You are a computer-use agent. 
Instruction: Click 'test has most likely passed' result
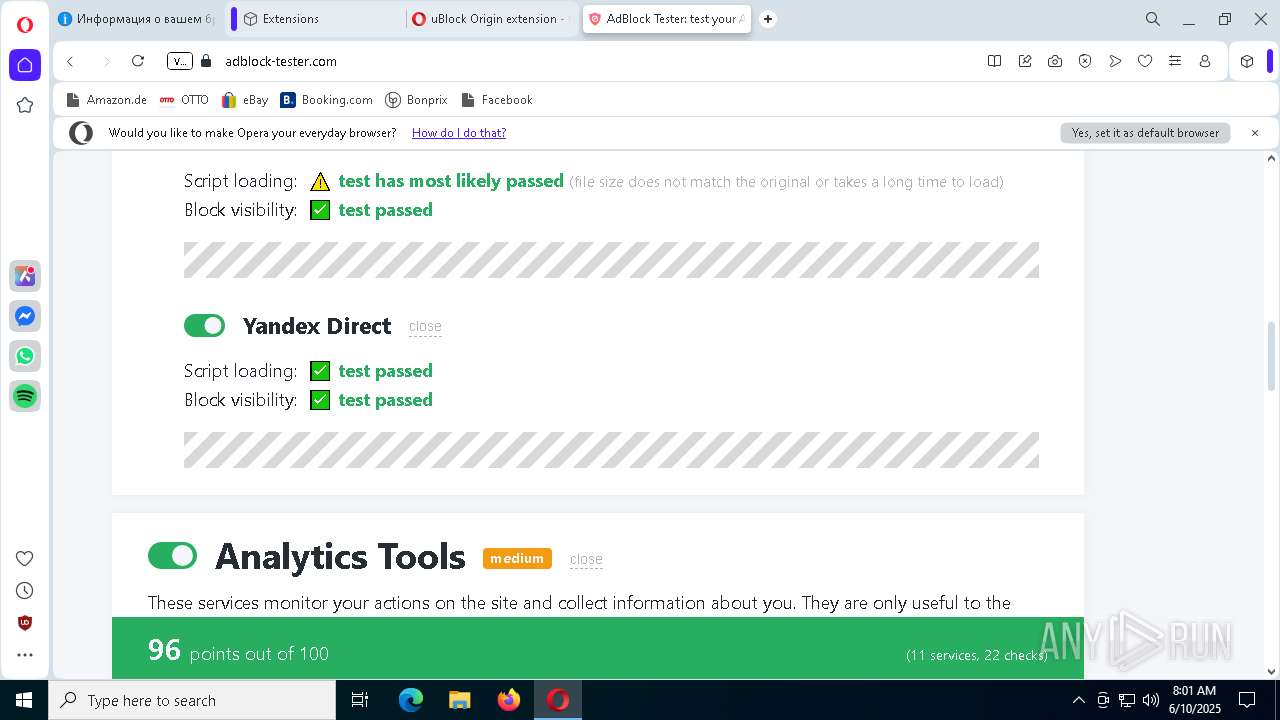(x=451, y=181)
